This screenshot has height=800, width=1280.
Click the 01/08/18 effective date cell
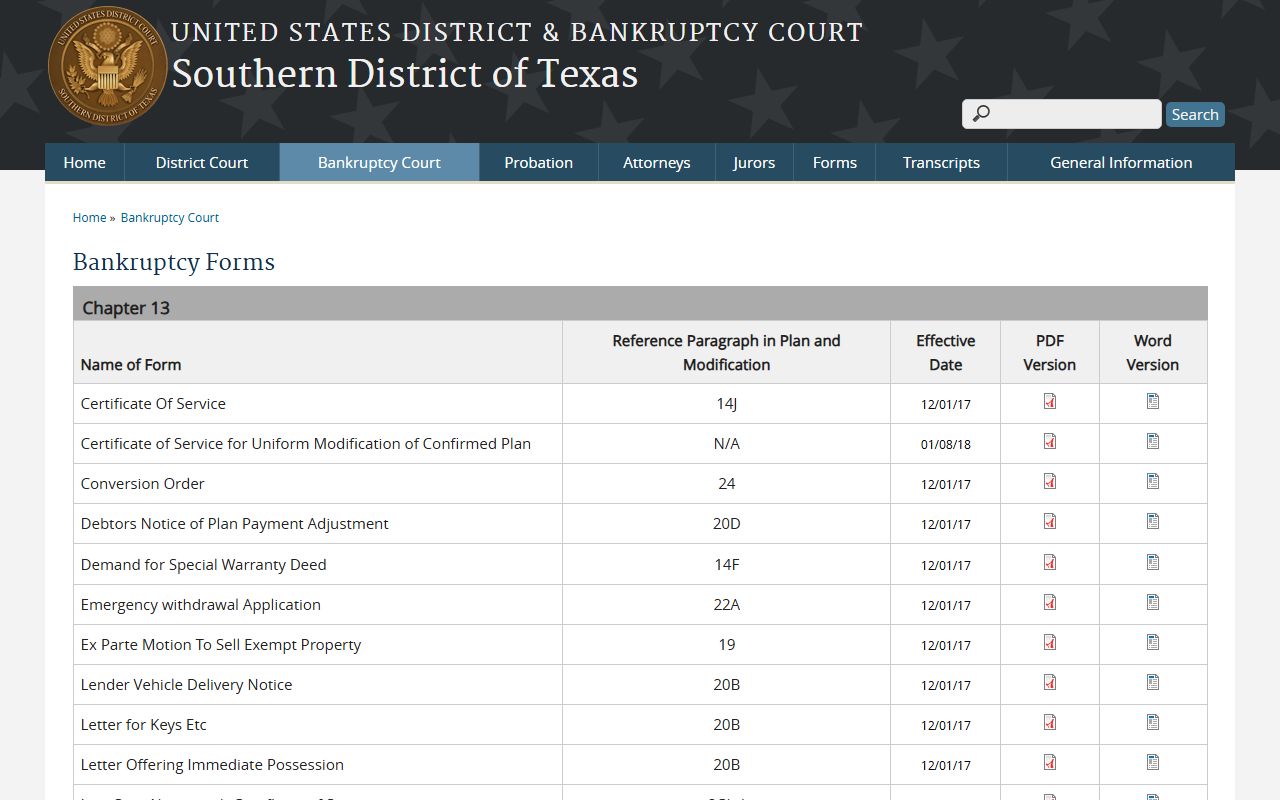946,444
